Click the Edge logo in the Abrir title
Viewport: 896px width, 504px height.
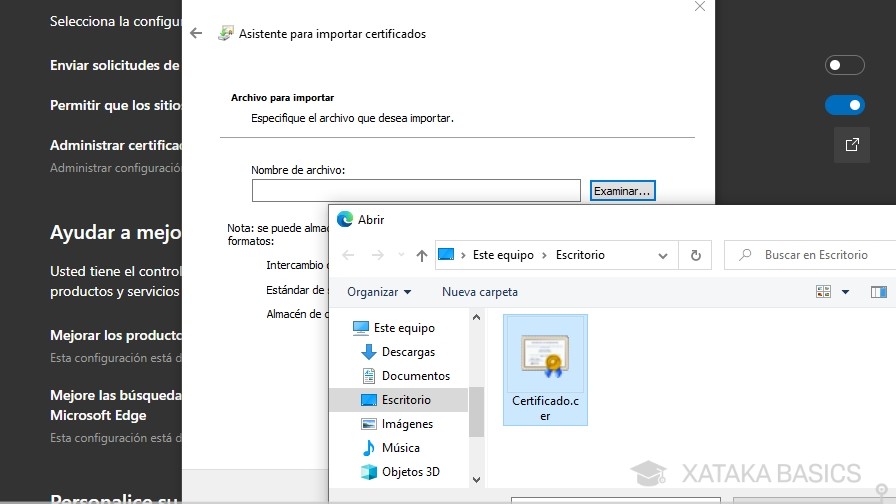345,219
